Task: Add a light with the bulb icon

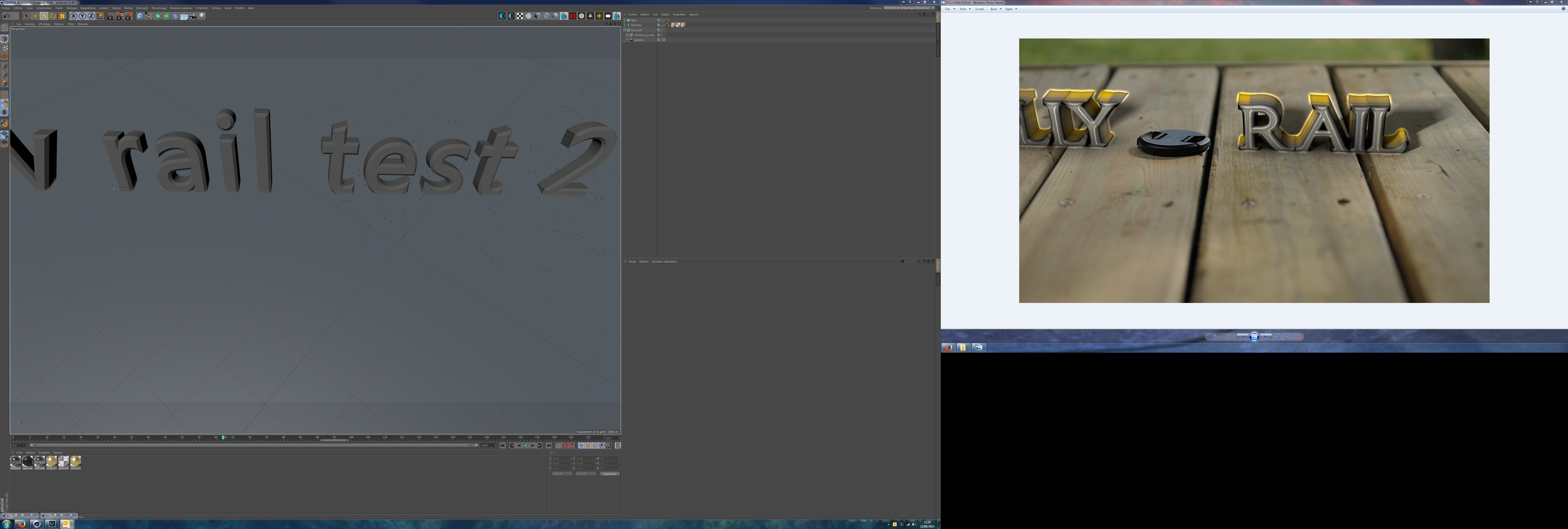Action: click(202, 16)
